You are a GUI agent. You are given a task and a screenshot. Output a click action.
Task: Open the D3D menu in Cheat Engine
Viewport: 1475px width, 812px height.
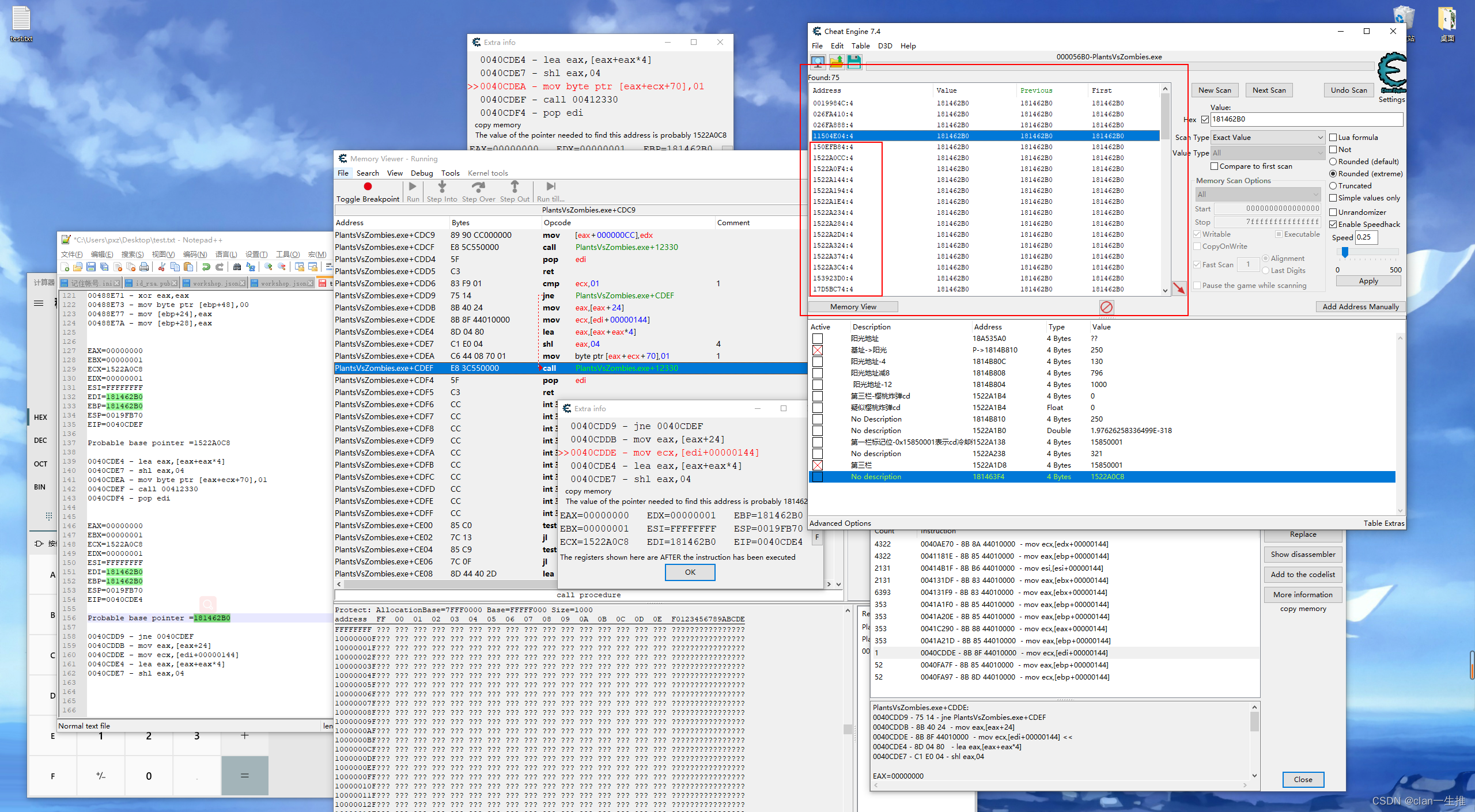[x=885, y=46]
